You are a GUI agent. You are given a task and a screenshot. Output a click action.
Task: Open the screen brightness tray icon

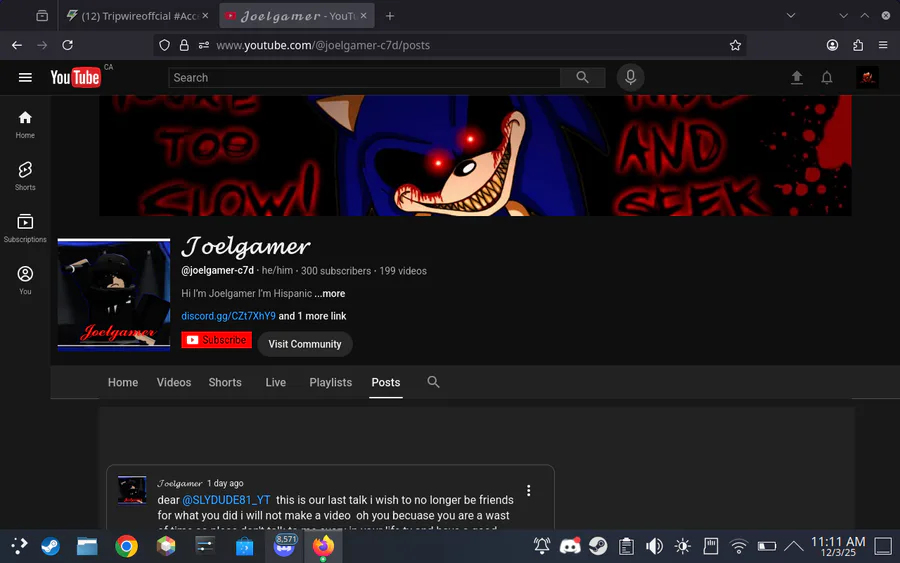pos(682,546)
